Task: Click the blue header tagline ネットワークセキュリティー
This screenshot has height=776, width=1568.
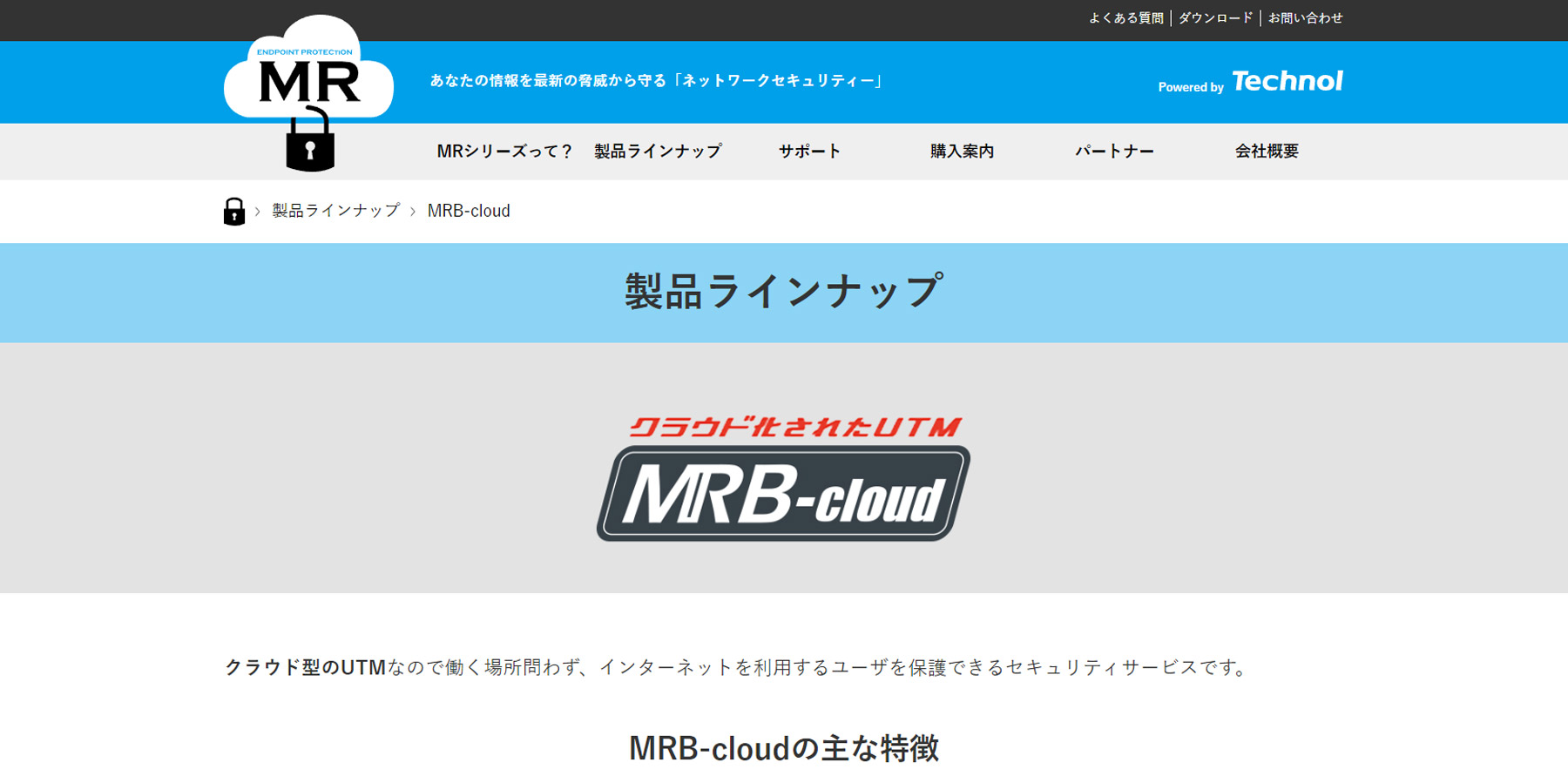Action: [656, 81]
